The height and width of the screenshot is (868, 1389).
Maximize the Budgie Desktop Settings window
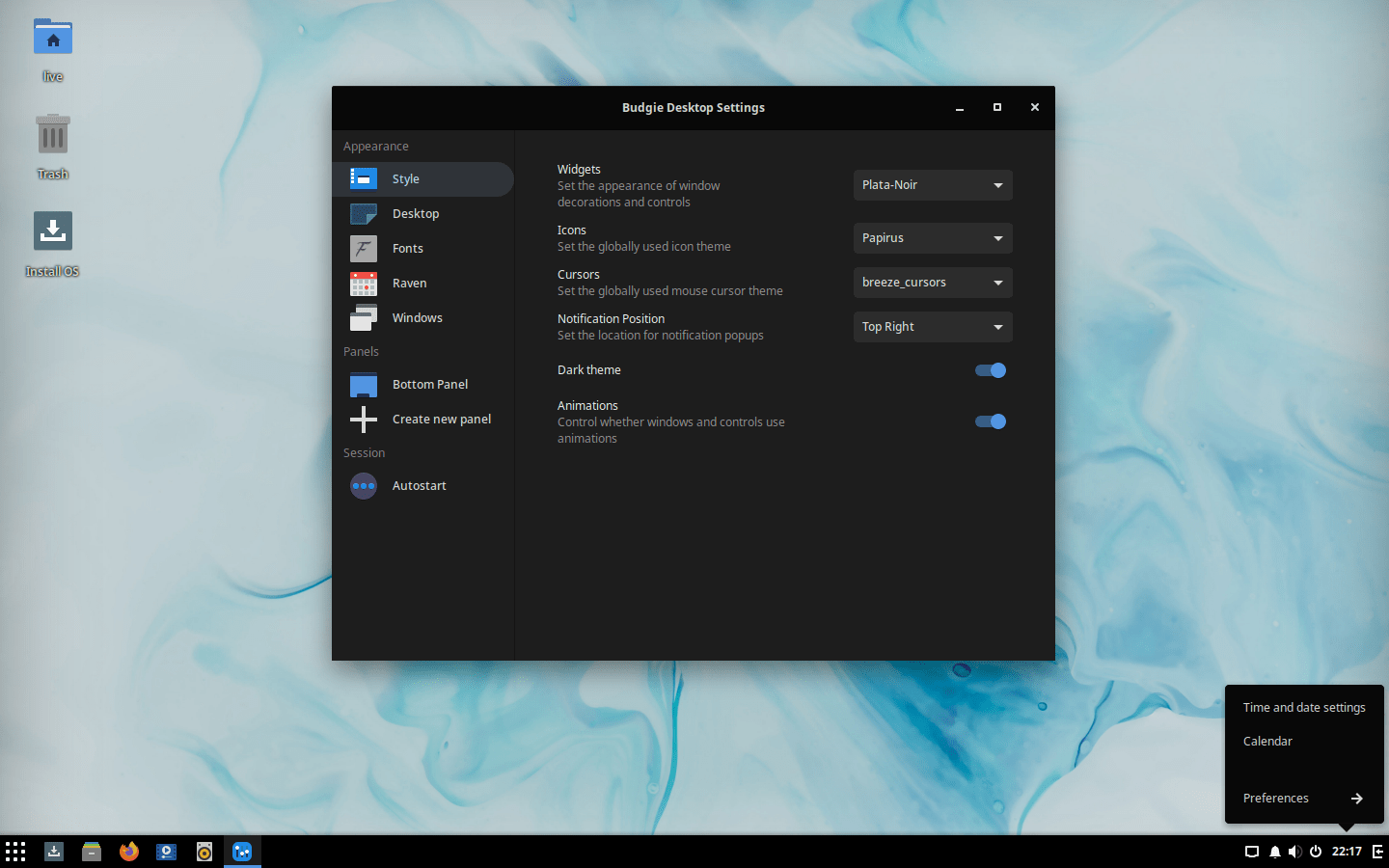[x=997, y=108]
